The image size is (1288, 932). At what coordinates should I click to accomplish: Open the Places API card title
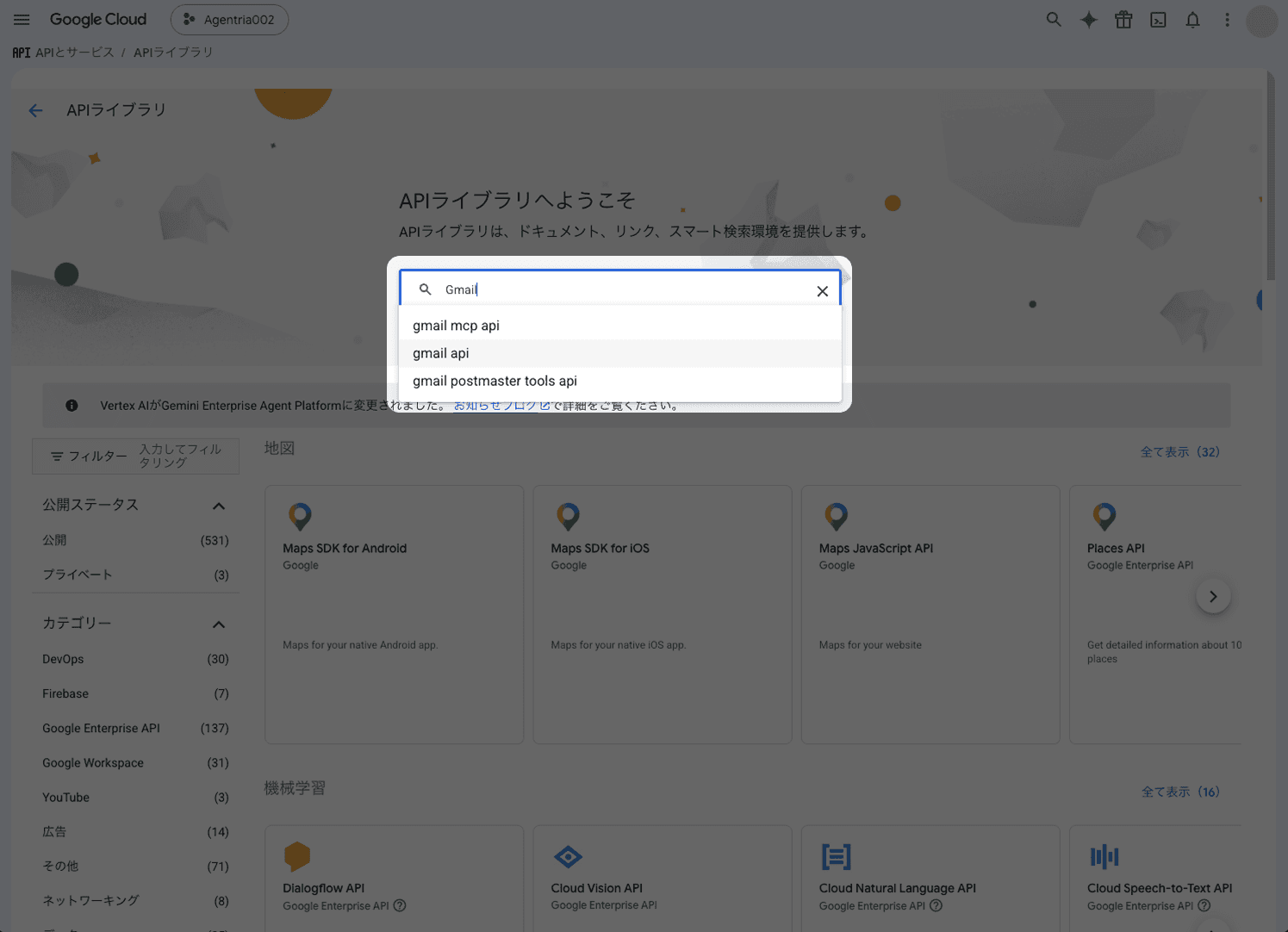[x=1116, y=549]
